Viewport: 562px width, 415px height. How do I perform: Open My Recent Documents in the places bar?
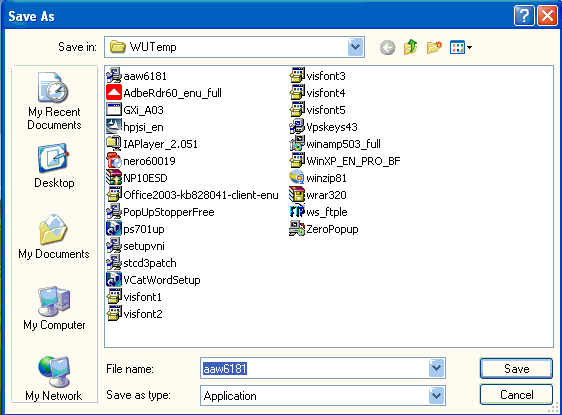[54, 101]
